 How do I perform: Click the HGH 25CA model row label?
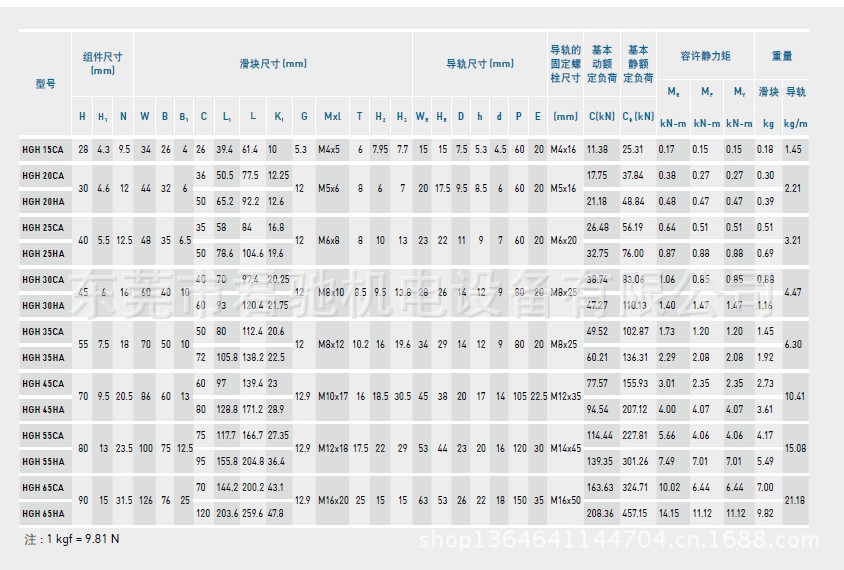pyautogui.click(x=43, y=227)
